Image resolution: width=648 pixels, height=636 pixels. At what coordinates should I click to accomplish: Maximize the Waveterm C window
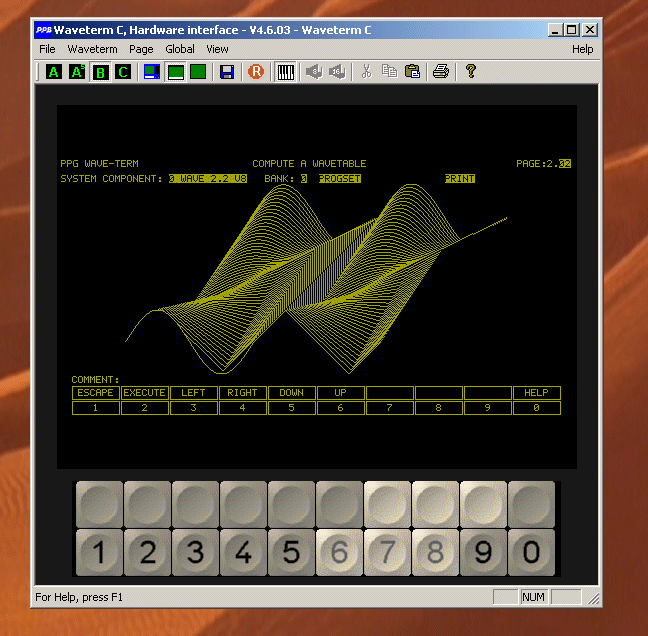(572, 30)
